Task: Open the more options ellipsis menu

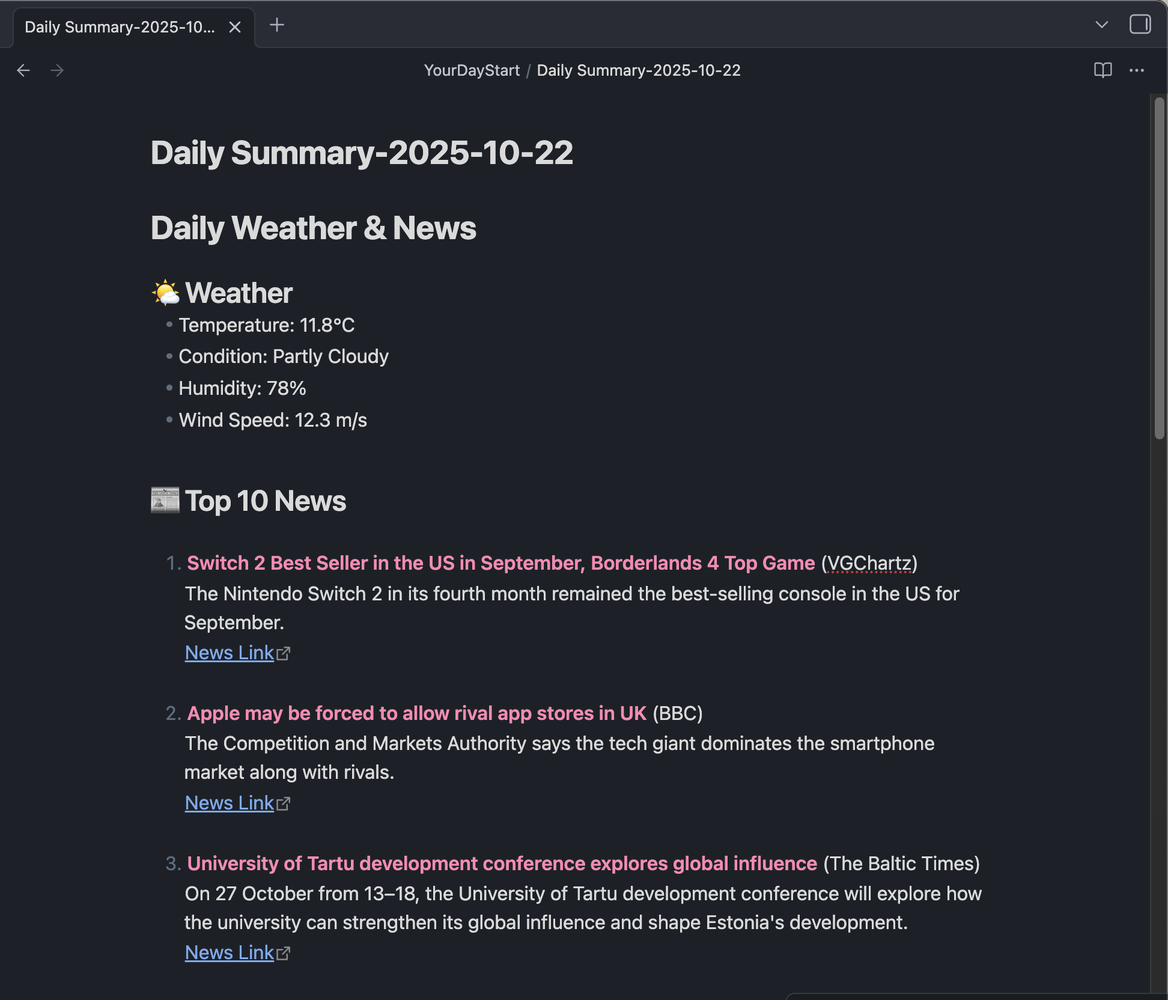Action: coord(1136,70)
